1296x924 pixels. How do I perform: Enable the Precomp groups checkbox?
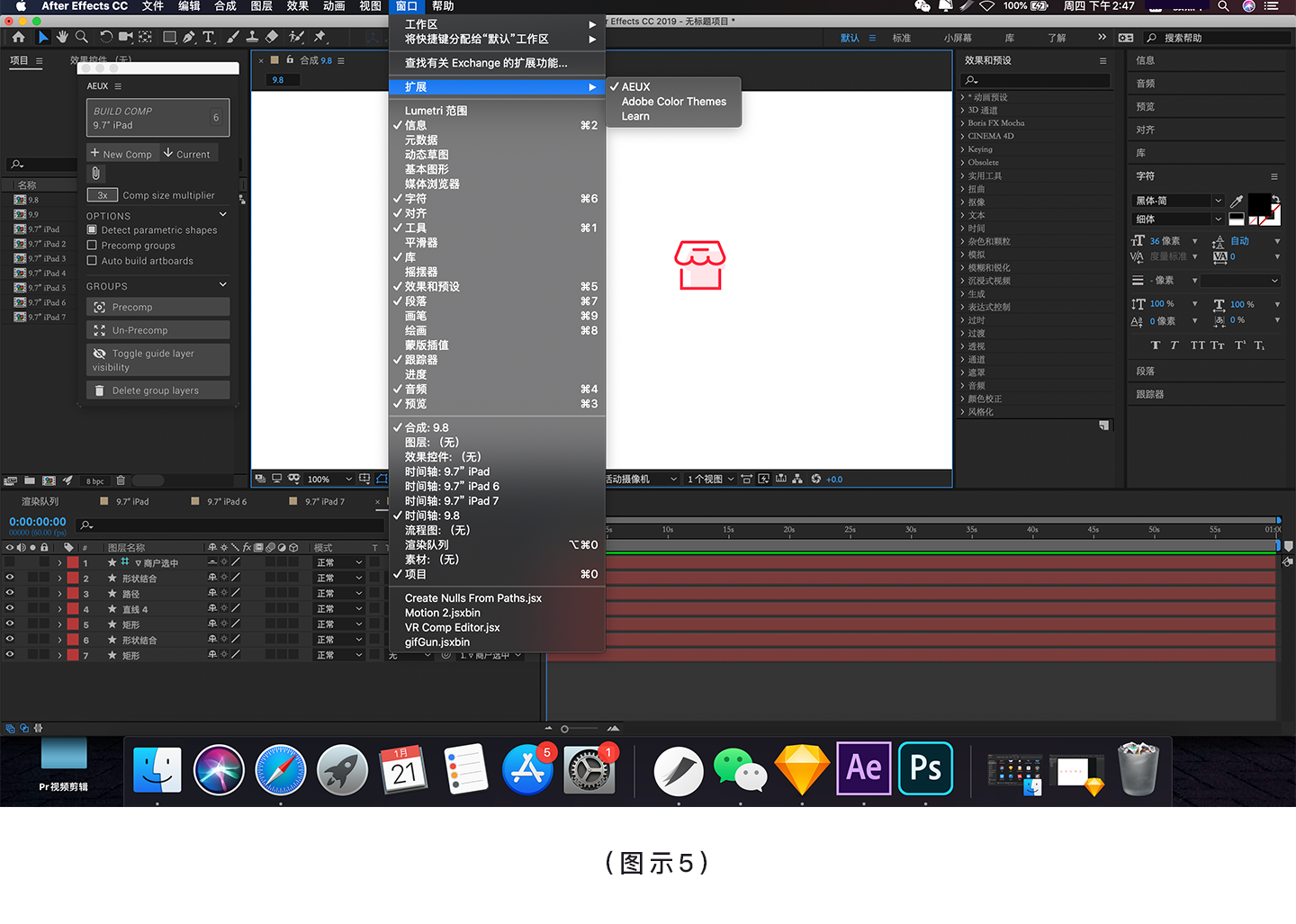point(92,246)
